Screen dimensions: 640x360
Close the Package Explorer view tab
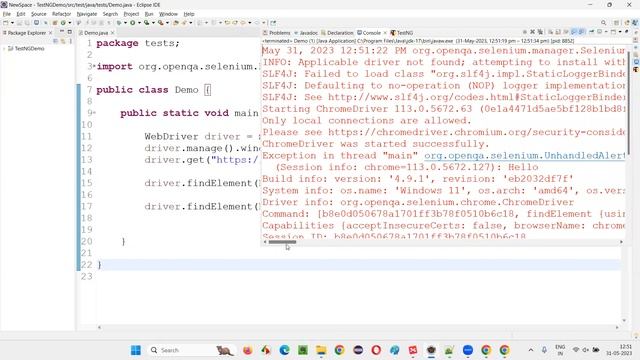pos(50,33)
